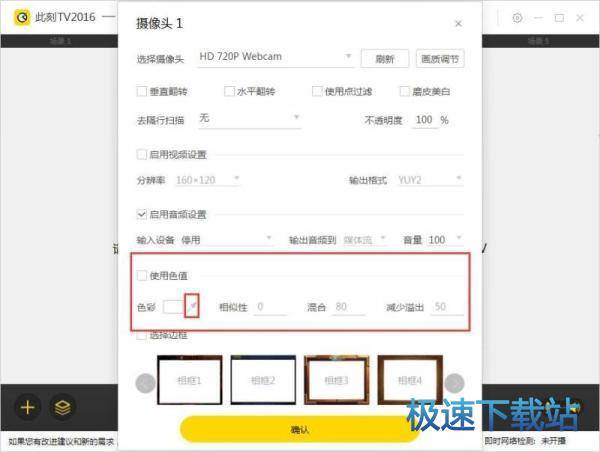The width and height of the screenshot is (600, 452).
Task: Enable the 水平翻转 horizontal flip checkbox
Action: (x=229, y=91)
